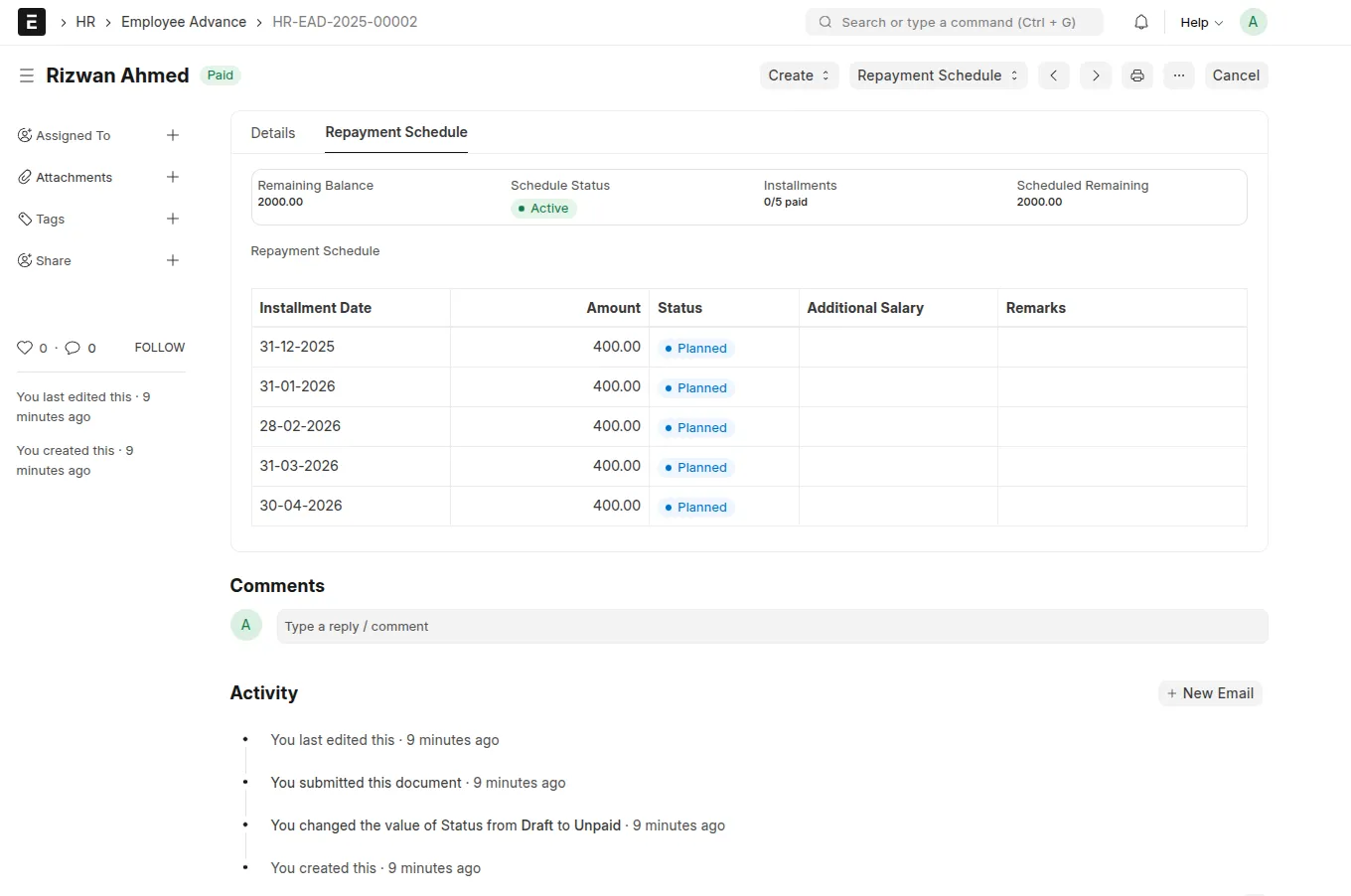This screenshot has height=896, width=1351.
Task: Switch to the Details tab
Action: (272, 132)
